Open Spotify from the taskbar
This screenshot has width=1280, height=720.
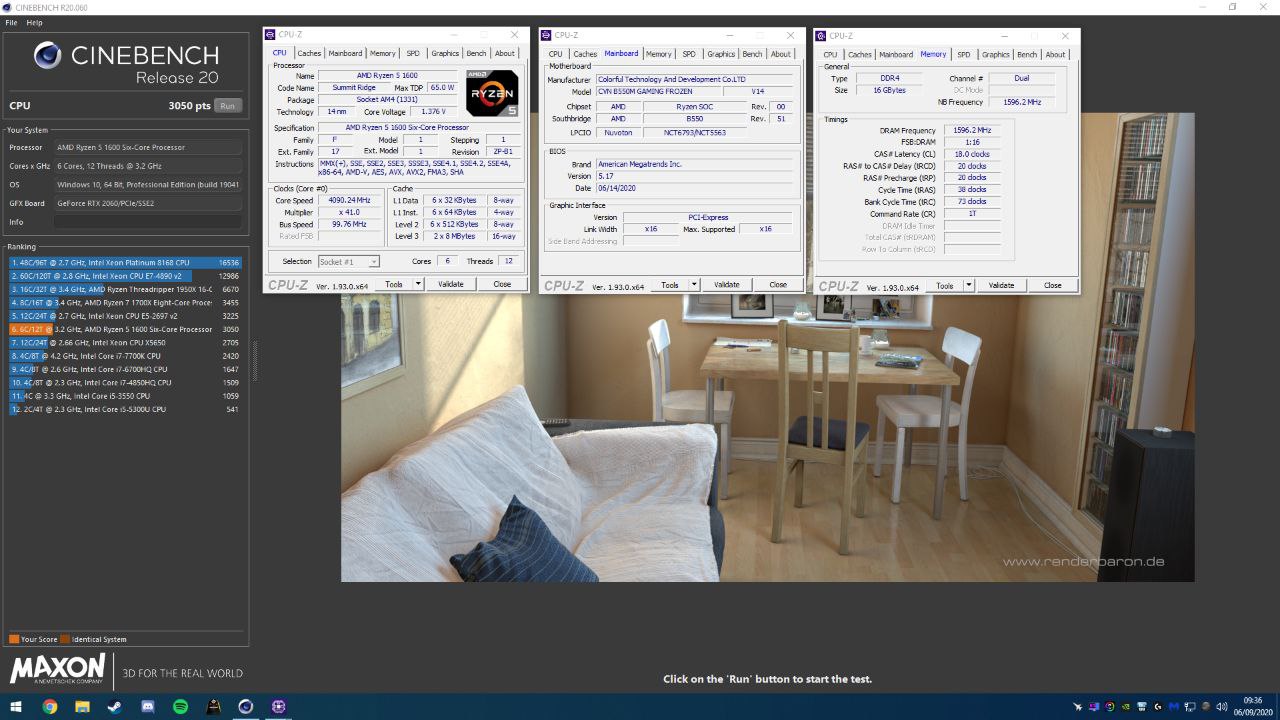[x=180, y=707]
